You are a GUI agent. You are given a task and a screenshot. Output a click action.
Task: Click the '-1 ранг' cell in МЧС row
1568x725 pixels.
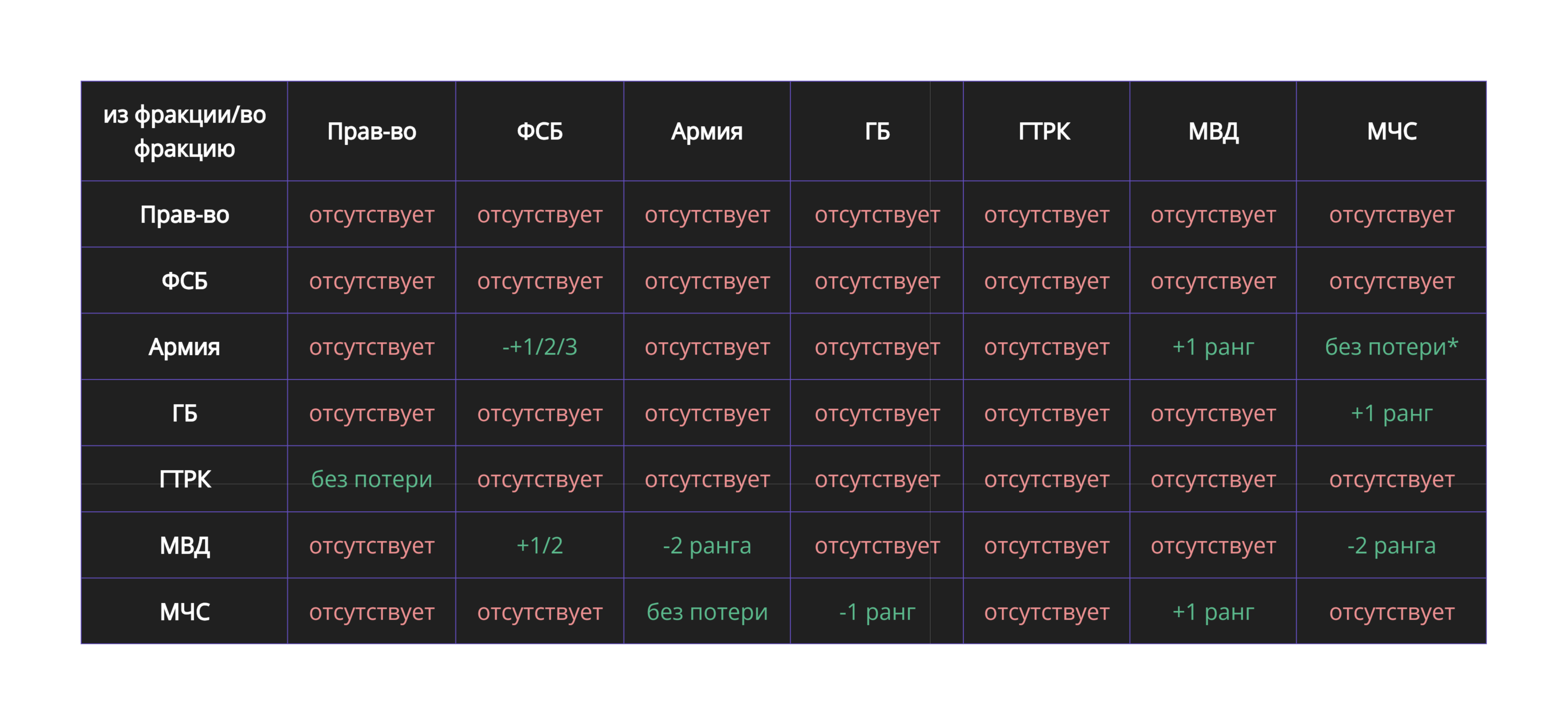[876, 612]
